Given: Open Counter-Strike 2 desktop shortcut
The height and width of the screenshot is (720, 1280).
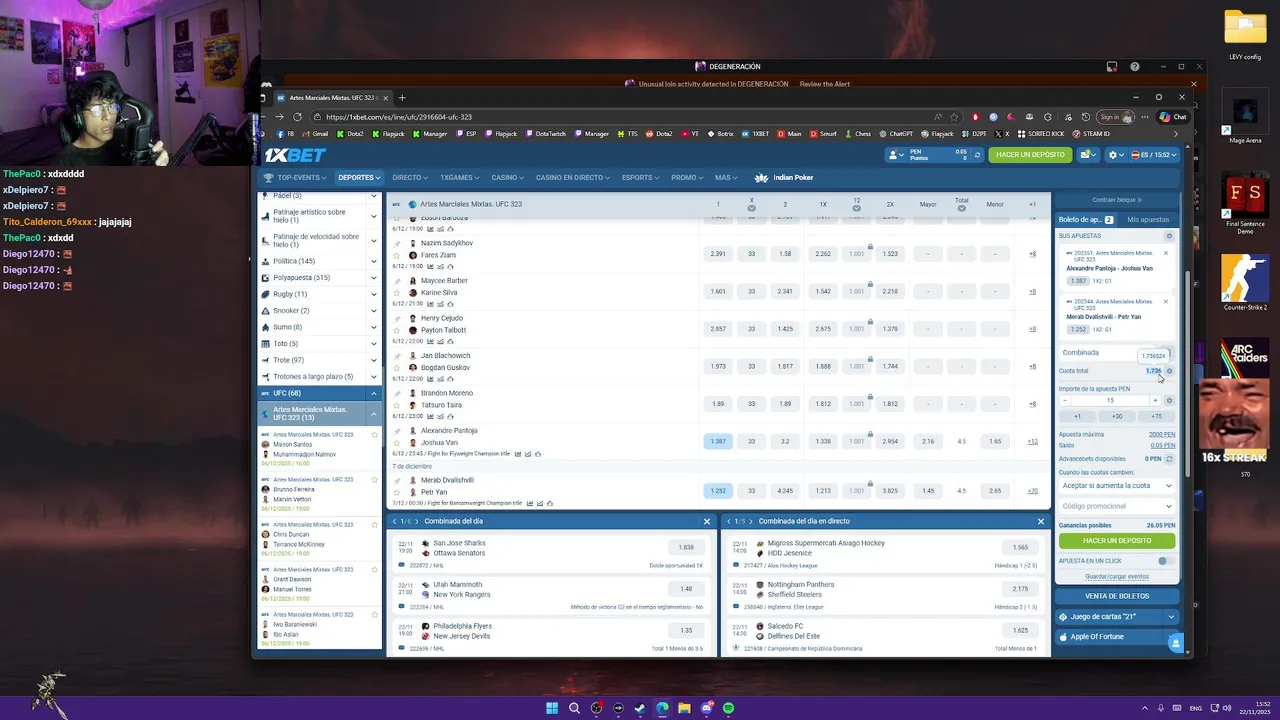Looking at the screenshot, I should (1245, 283).
